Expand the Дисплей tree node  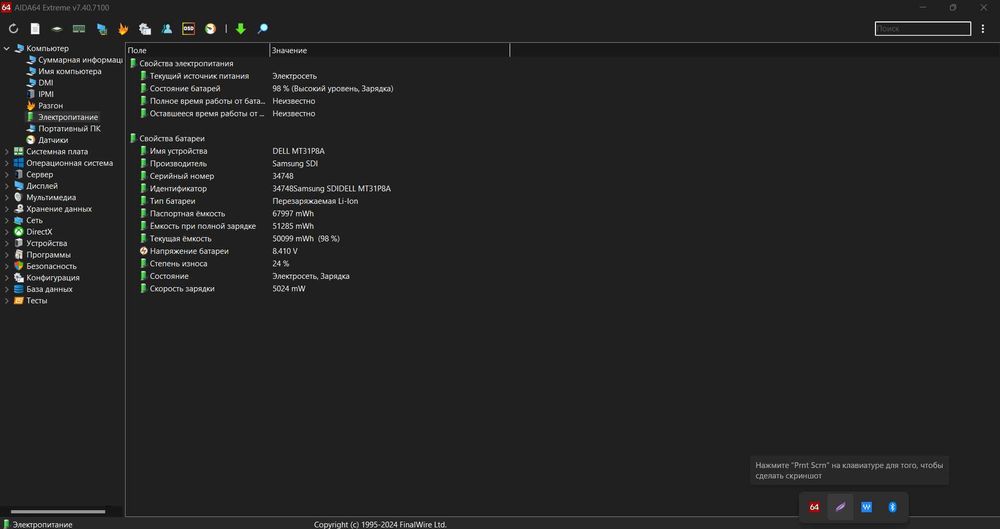coord(7,186)
